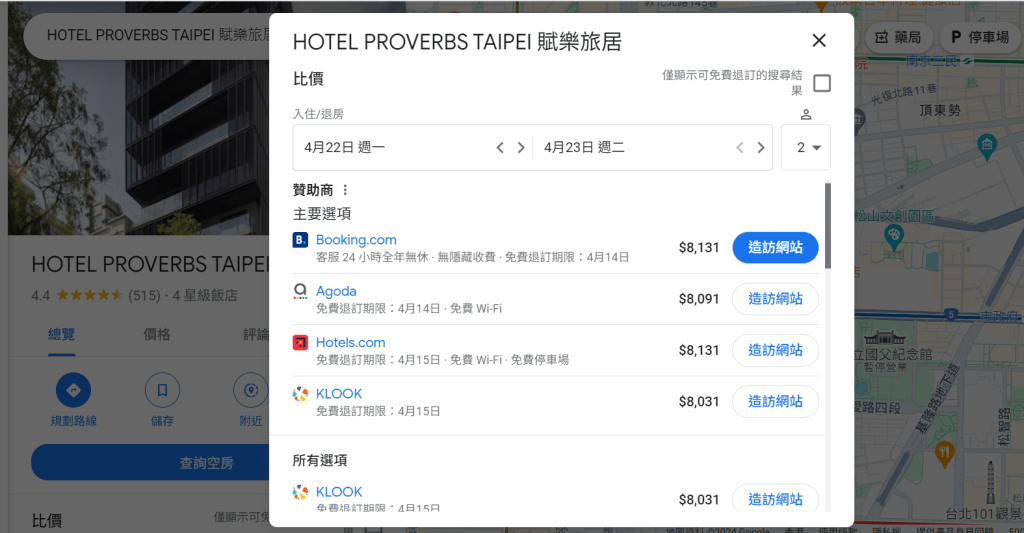Click the Booking.com logo icon
Viewport: 1024px width, 533px height.
click(300, 240)
